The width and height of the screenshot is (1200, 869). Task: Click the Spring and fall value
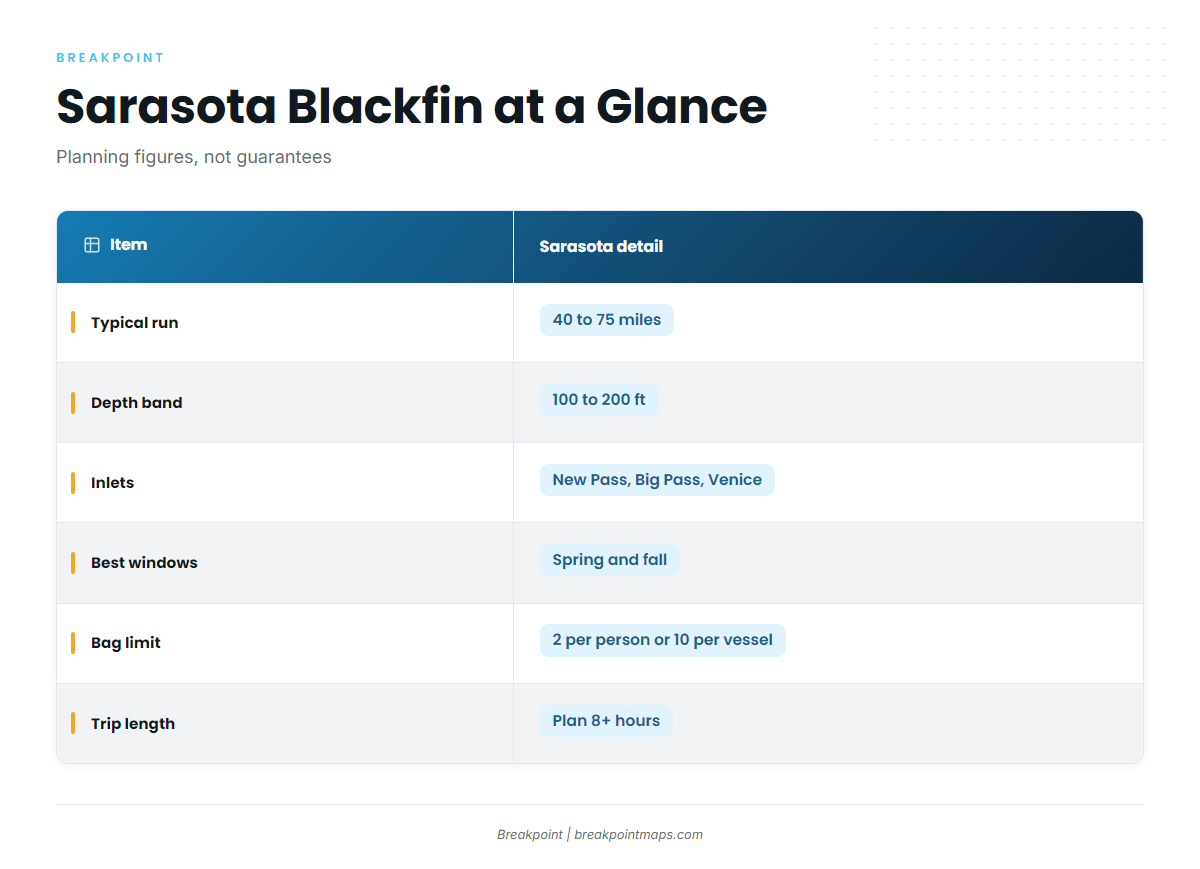pos(610,560)
